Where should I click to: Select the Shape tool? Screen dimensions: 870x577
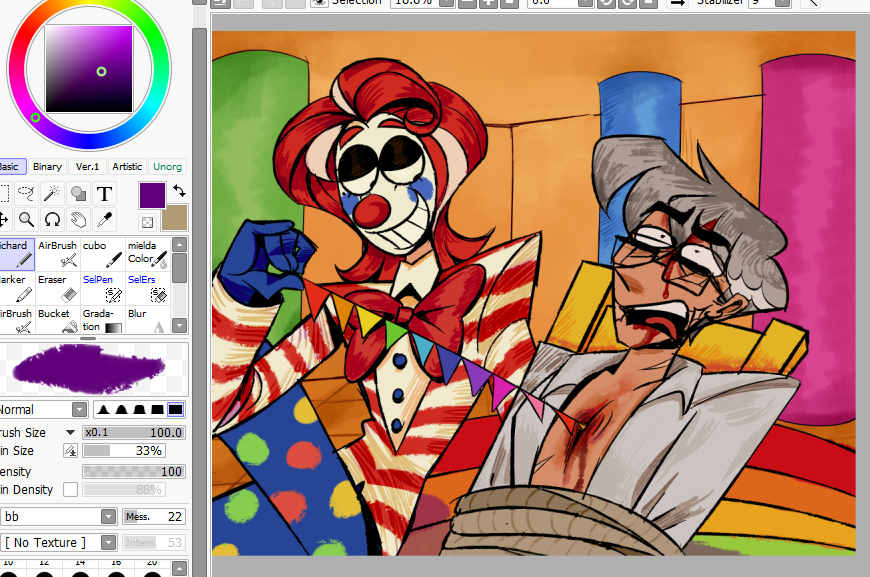[78, 193]
